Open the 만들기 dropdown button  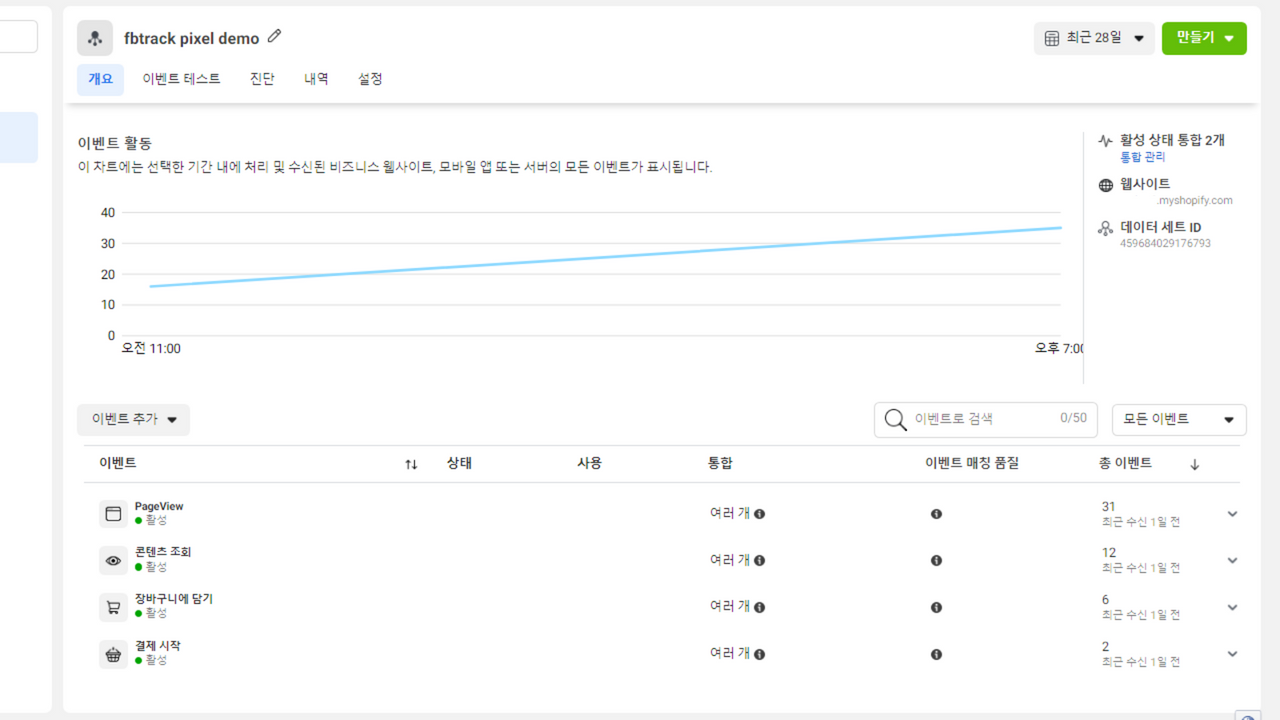coord(1204,38)
